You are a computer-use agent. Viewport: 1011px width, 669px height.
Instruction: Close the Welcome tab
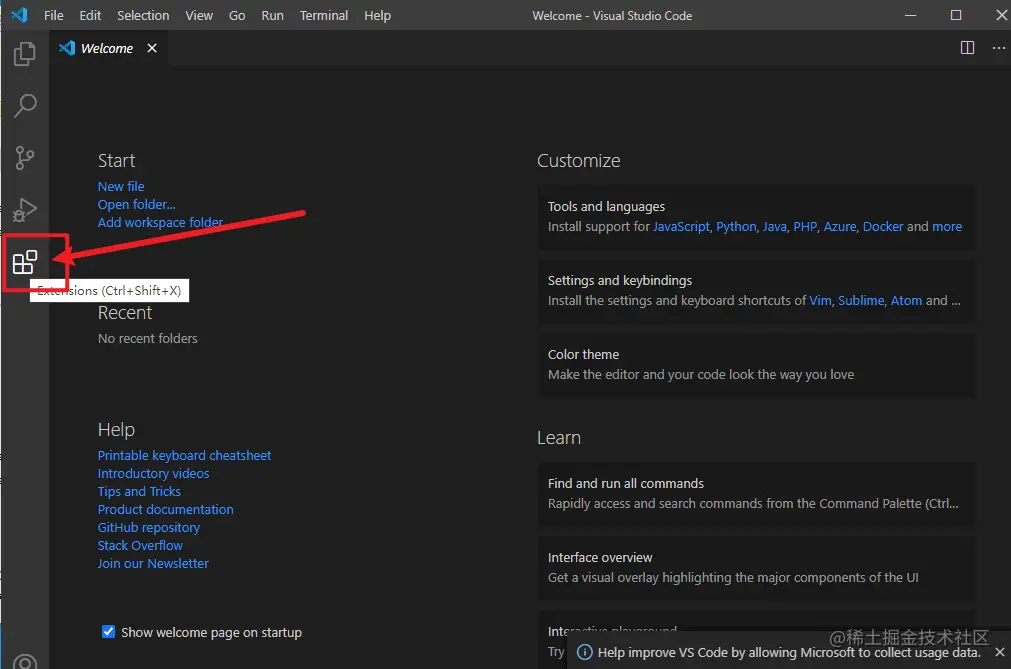click(152, 48)
